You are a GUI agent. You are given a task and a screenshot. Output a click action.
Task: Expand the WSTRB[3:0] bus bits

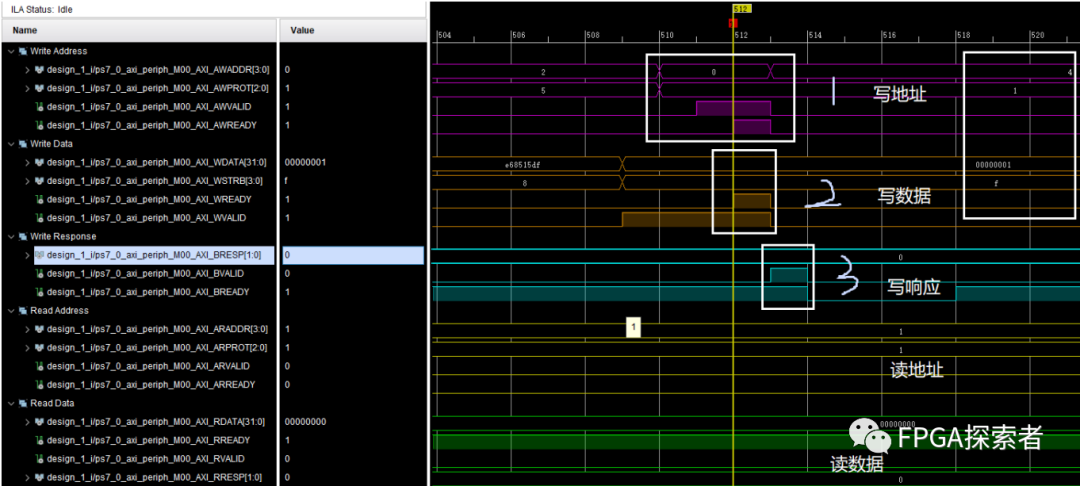pos(28,181)
